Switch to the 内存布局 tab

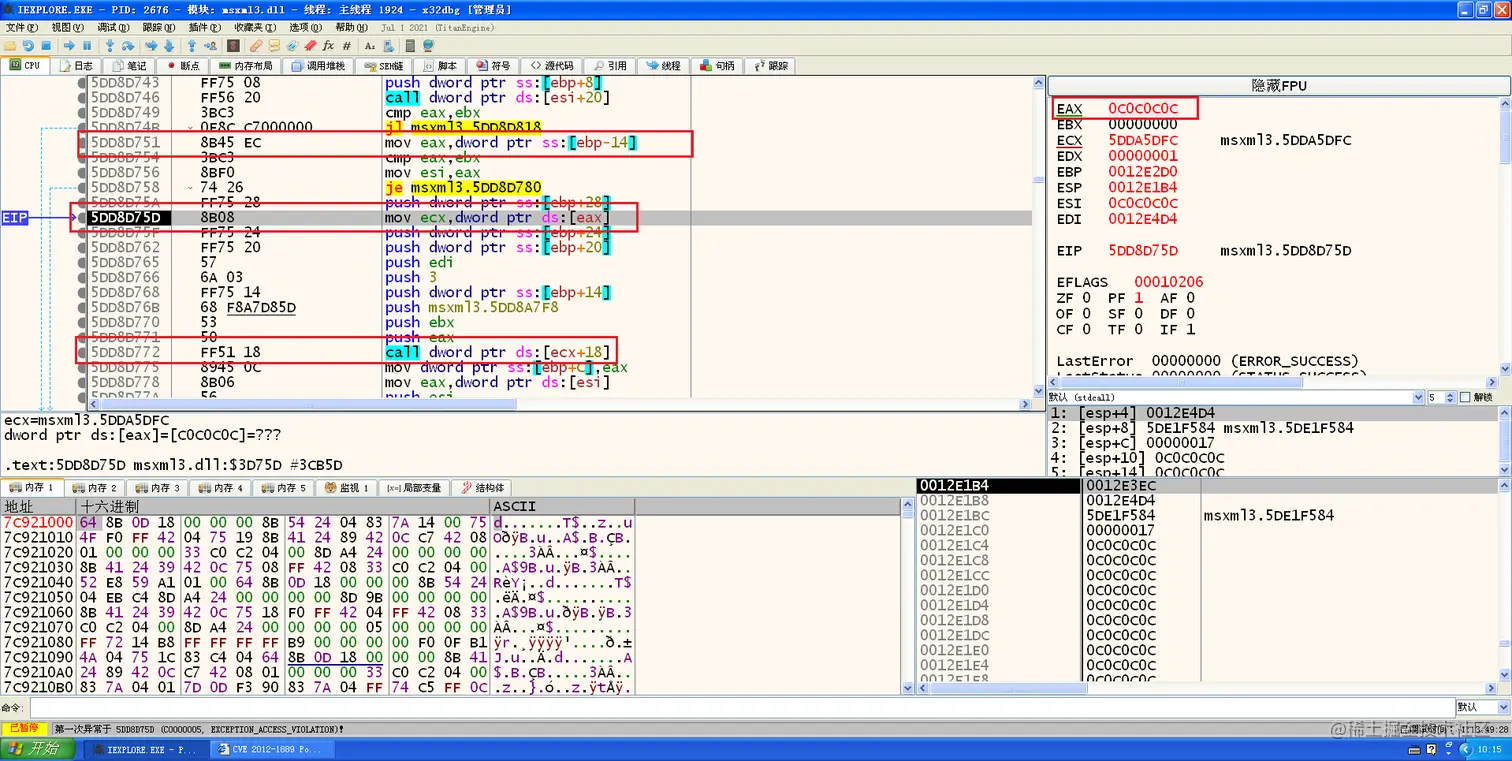(x=244, y=66)
